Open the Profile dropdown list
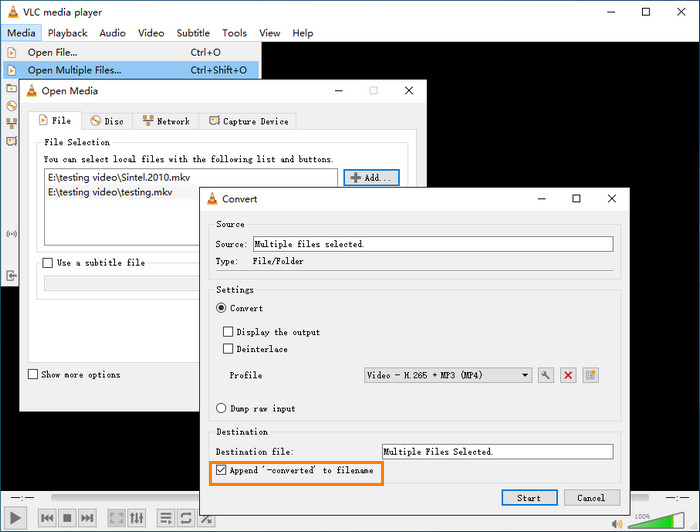Viewport: 700px width, 532px height. 448,375
